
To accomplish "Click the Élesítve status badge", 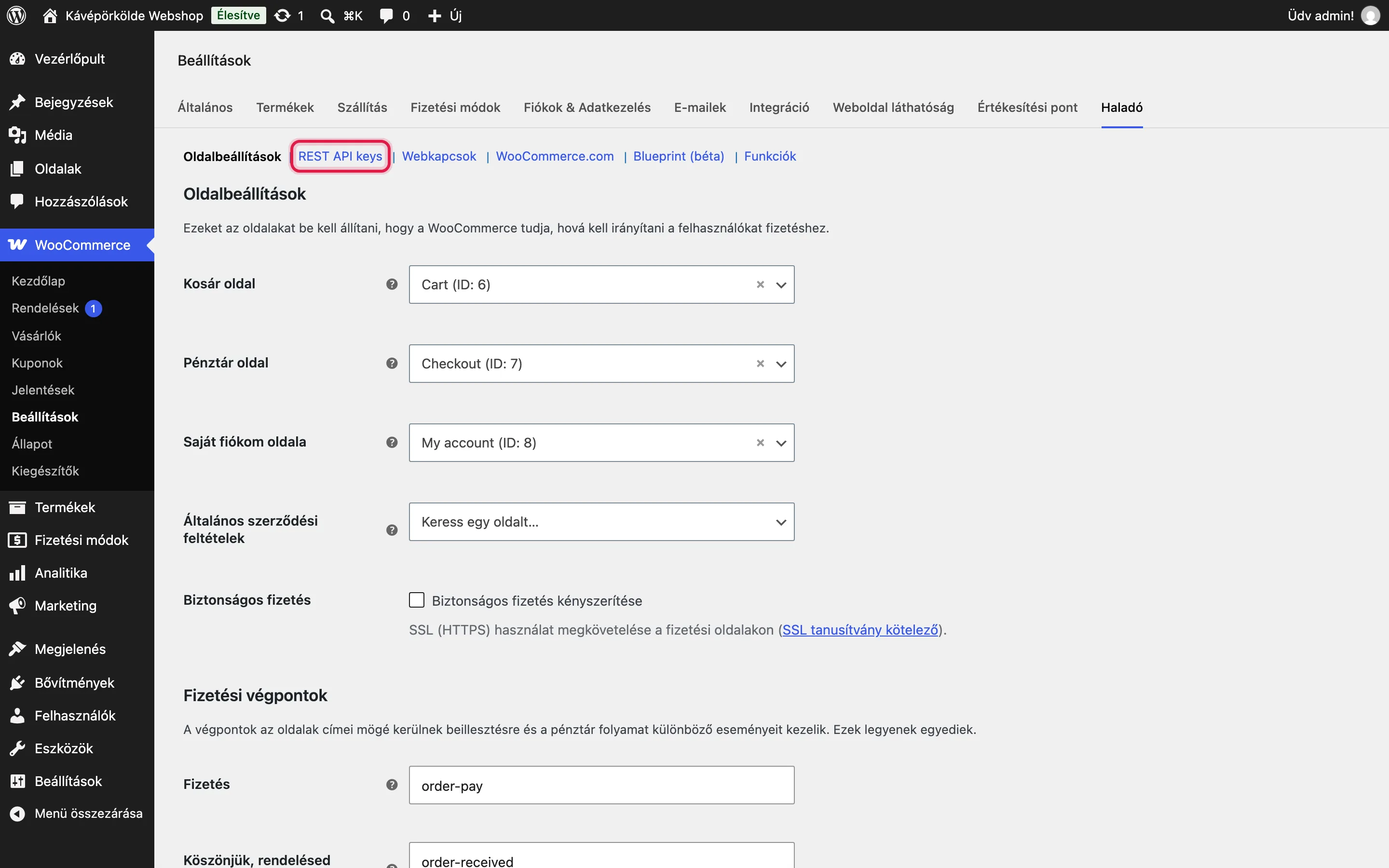I will pyautogui.click(x=238, y=15).
